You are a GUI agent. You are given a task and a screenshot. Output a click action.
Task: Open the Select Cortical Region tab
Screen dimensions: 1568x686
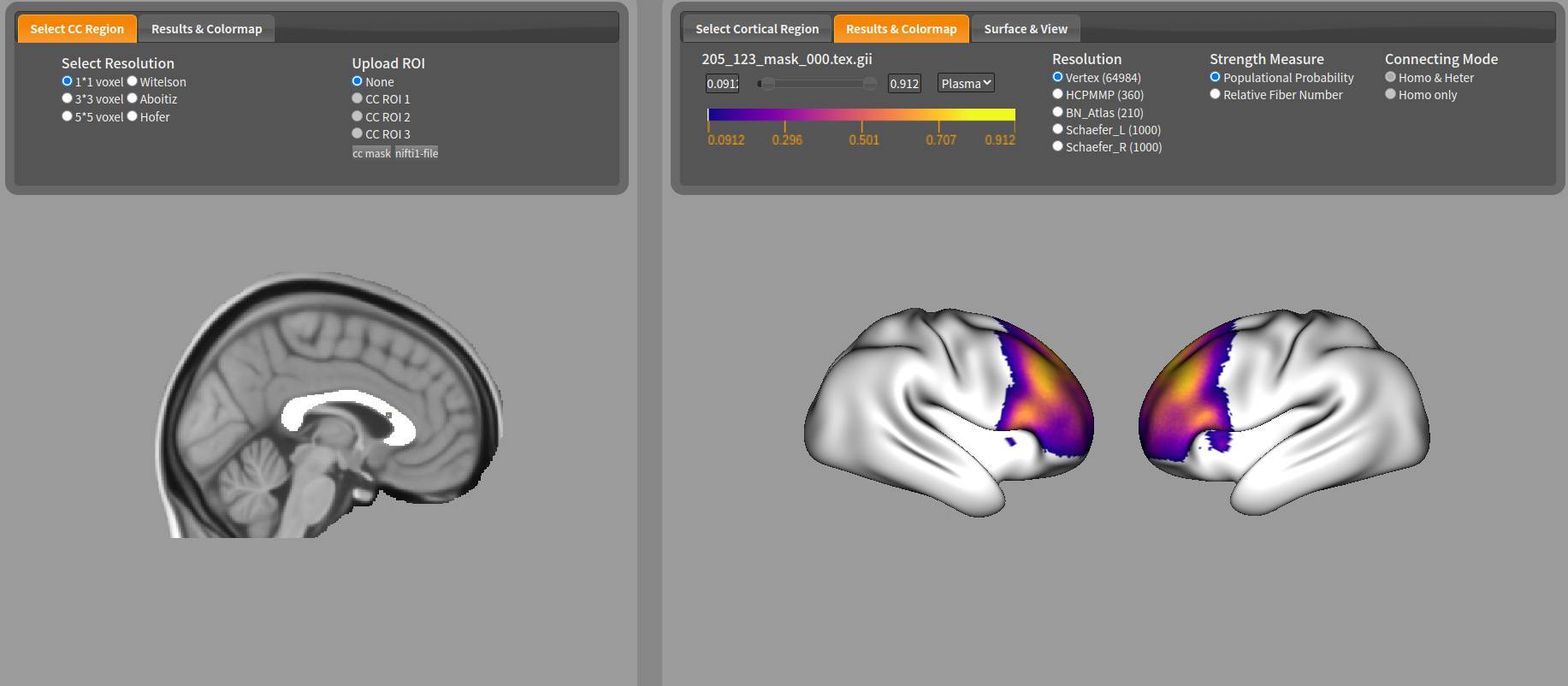click(756, 29)
